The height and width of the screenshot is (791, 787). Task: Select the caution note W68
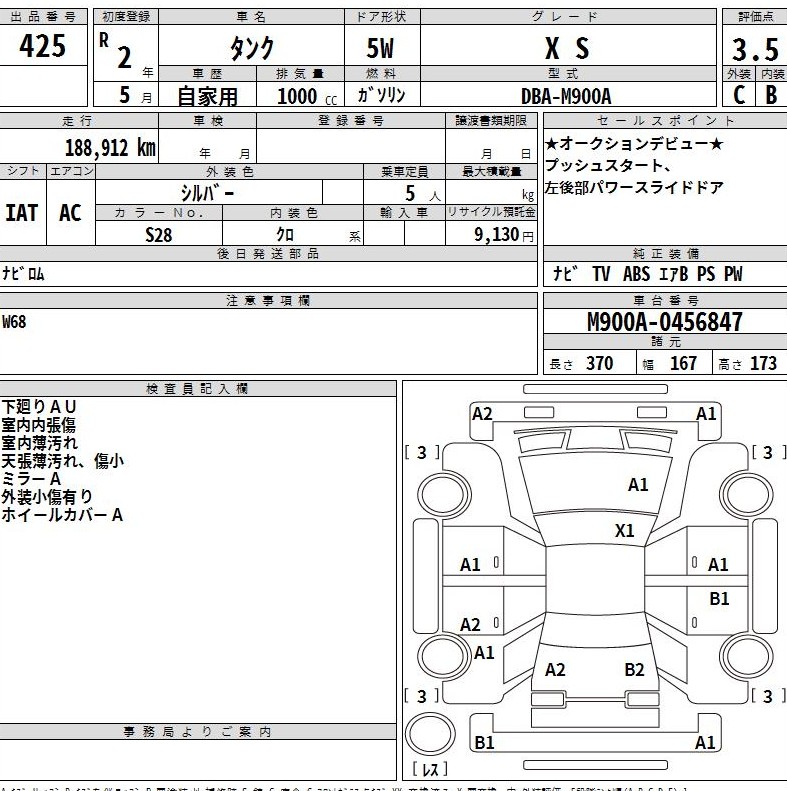(14, 321)
